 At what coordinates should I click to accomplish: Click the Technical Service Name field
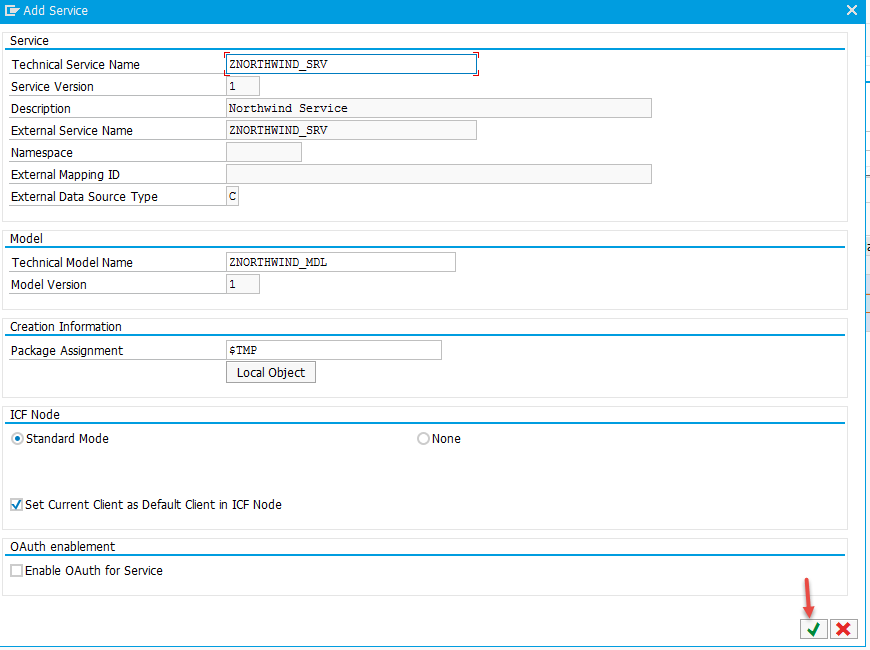click(x=350, y=64)
